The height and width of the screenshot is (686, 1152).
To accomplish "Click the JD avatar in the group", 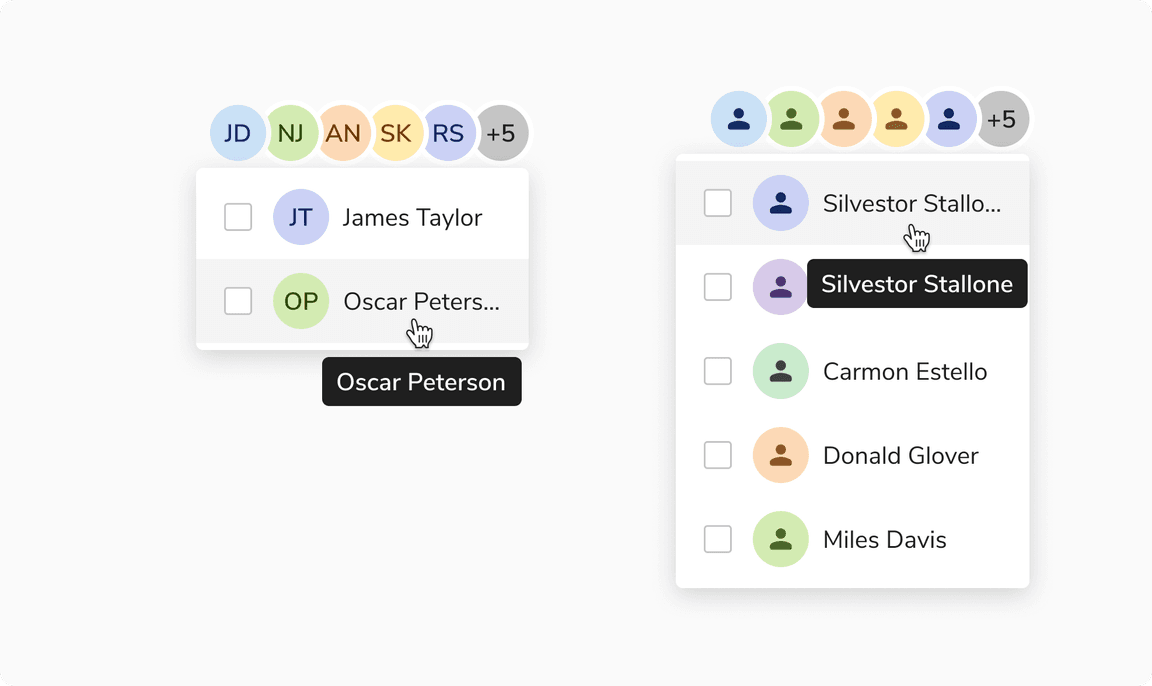I will click(237, 133).
